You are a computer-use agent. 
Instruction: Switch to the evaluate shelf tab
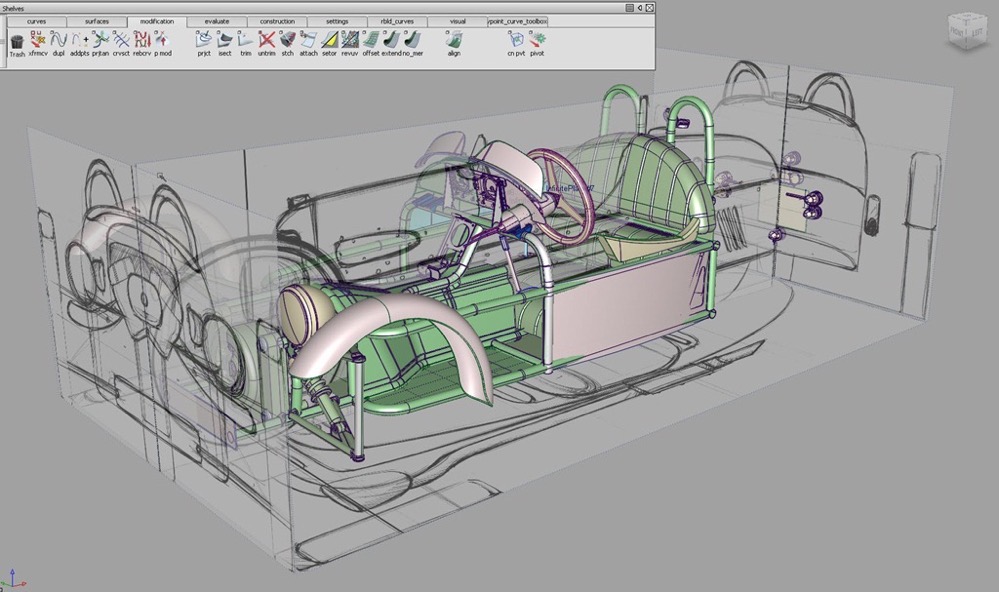pyautogui.click(x=216, y=21)
